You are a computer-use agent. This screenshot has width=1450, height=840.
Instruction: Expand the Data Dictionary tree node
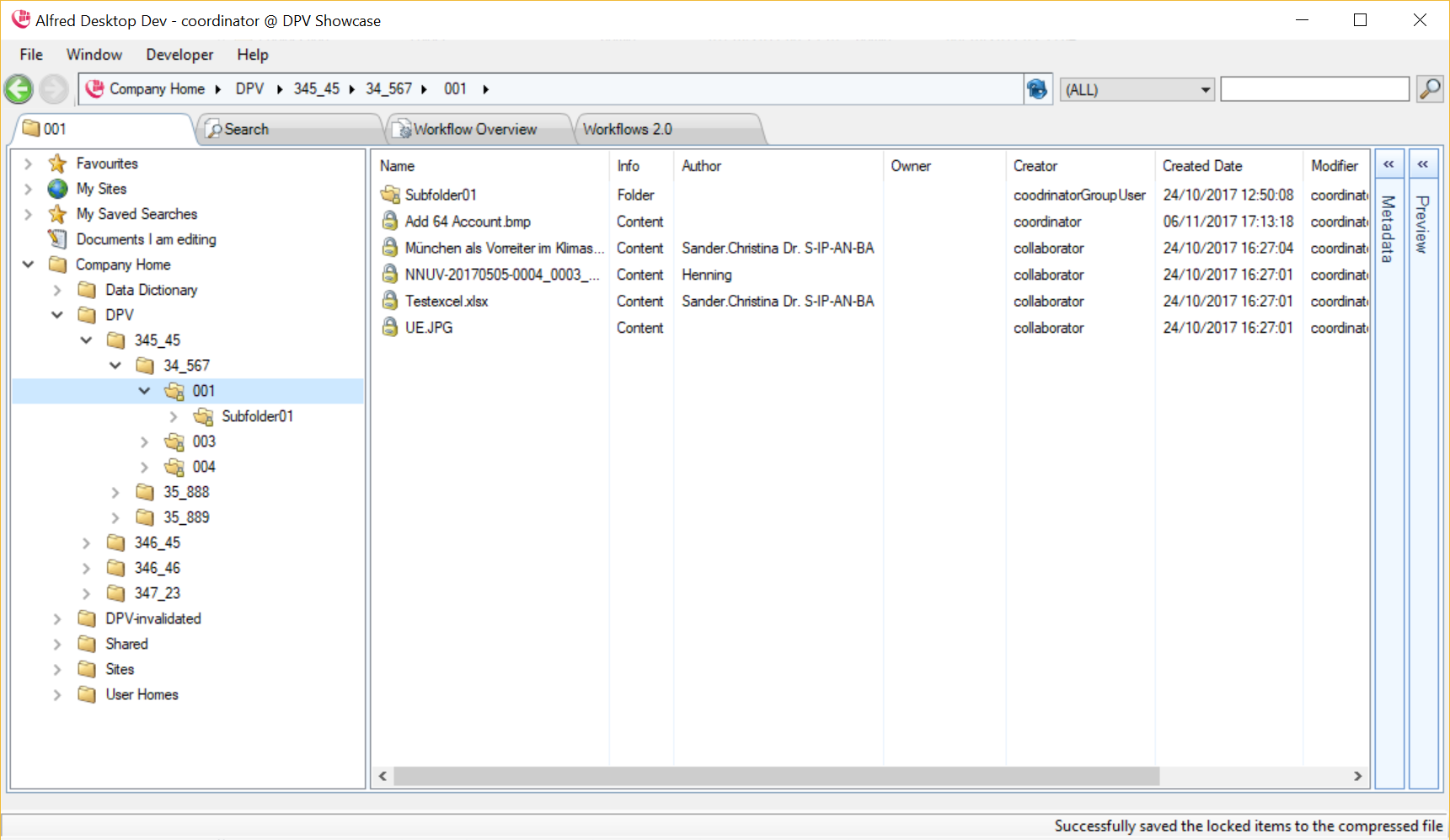tap(57, 290)
